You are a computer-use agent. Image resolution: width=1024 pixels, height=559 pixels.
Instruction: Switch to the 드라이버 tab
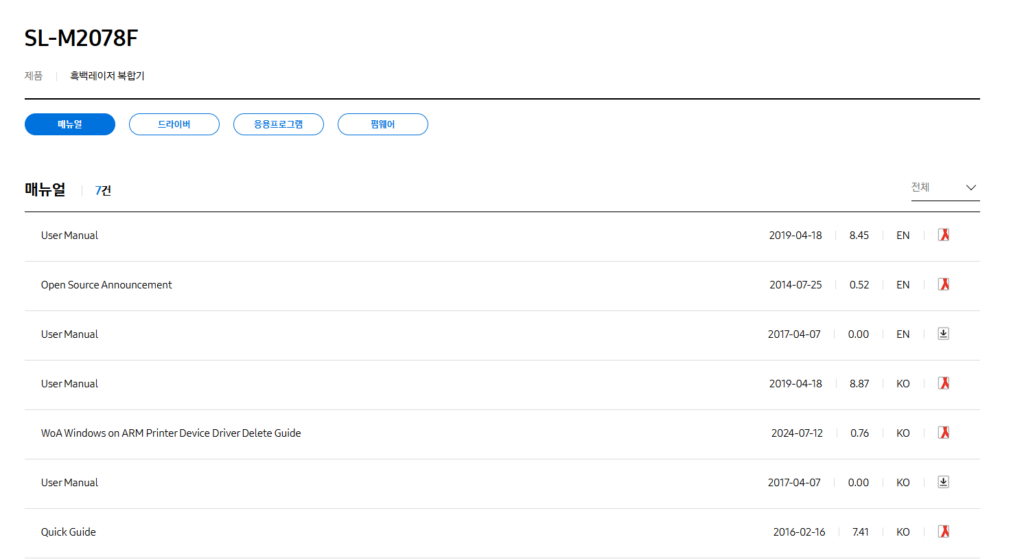174,124
